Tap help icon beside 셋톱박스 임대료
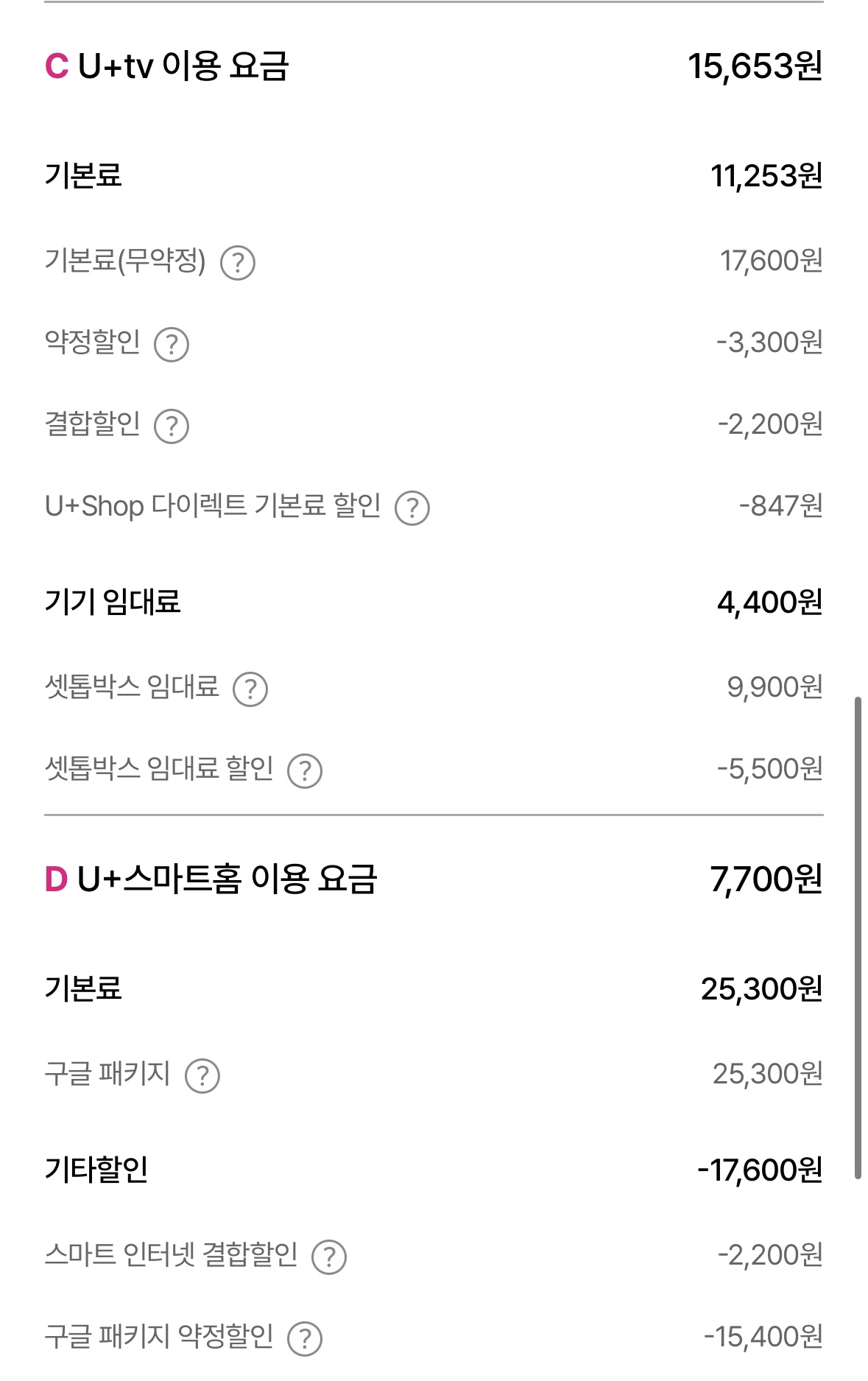This screenshot has width=868, height=1381. pos(250,689)
